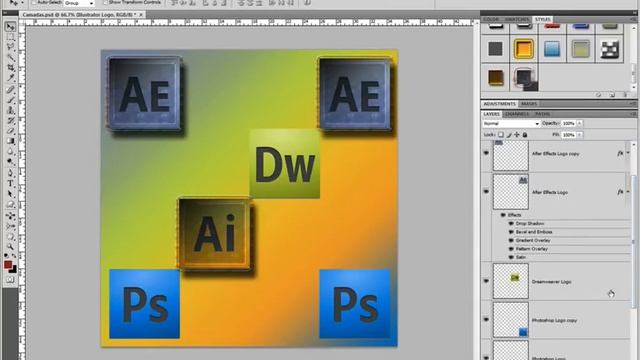Toggle visibility of the Gradient Overlay effect
Viewport: 640px width, 360px height.
(511, 240)
